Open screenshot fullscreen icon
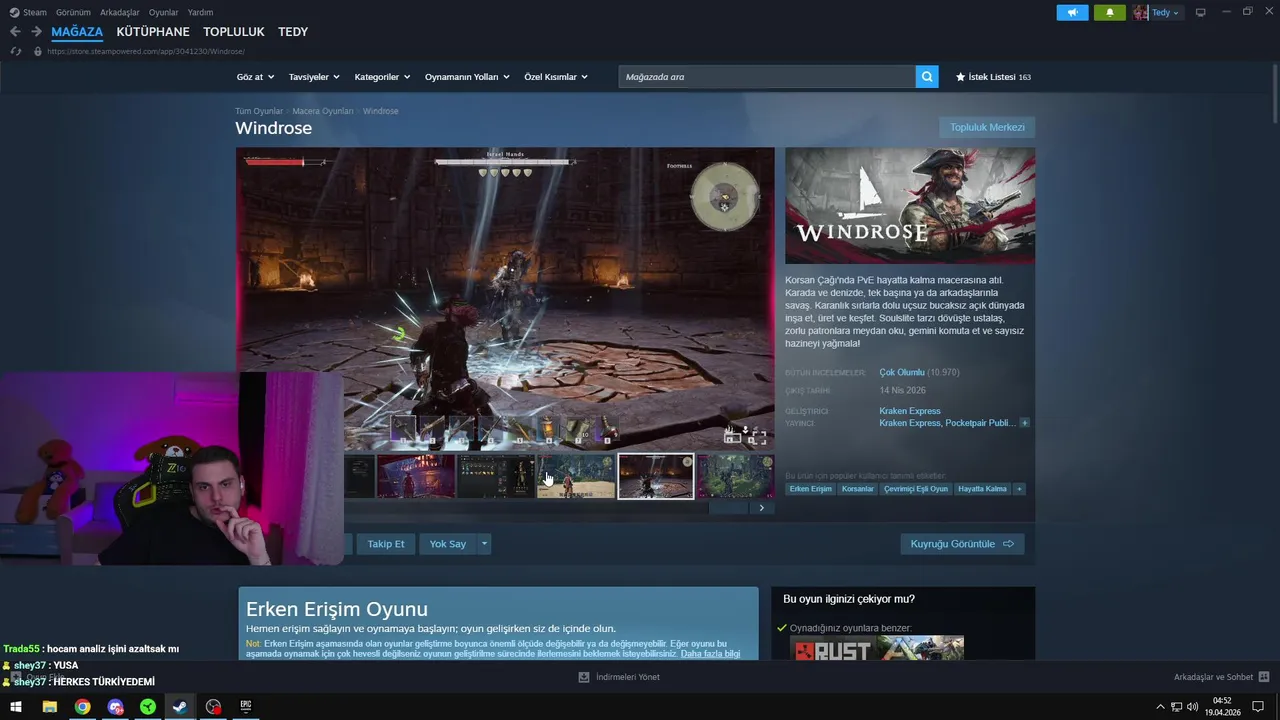This screenshot has height=720, width=1280. pos(758,436)
